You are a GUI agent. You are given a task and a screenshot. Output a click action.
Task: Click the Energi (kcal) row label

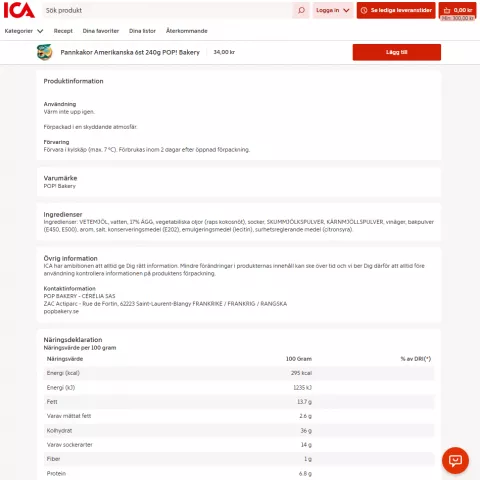tap(63, 373)
